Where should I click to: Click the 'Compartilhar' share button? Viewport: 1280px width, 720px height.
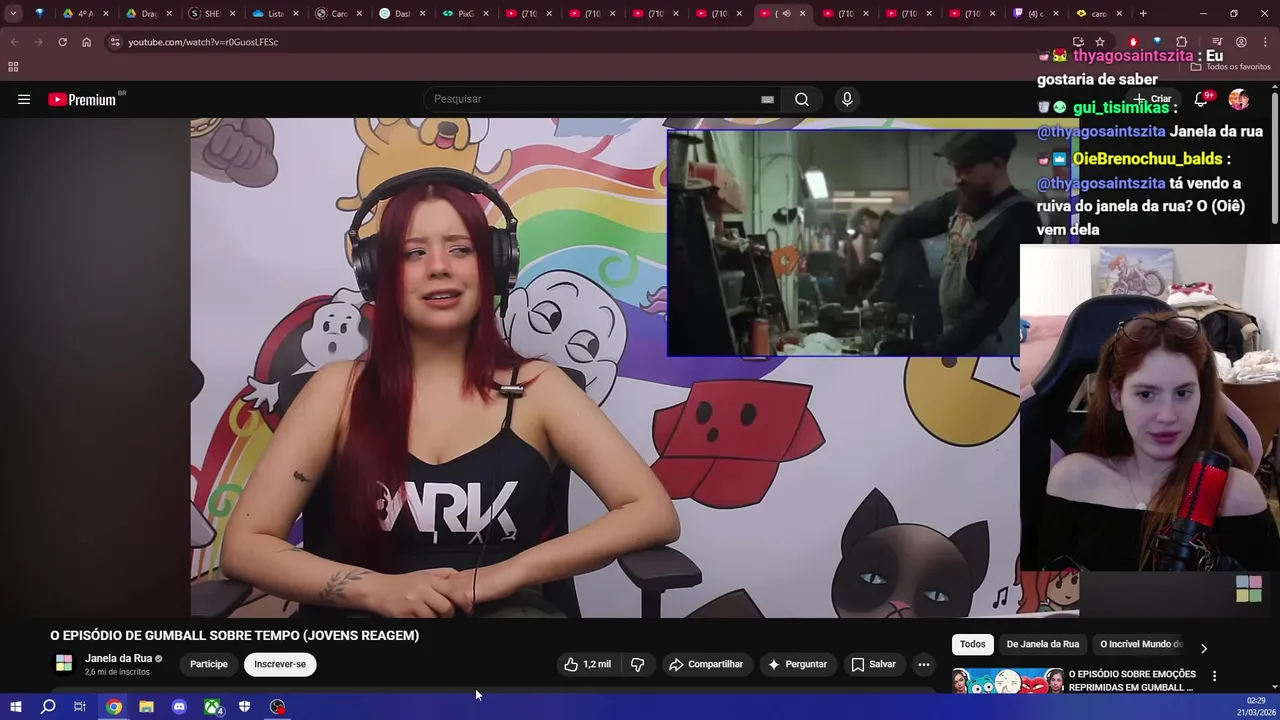706,664
